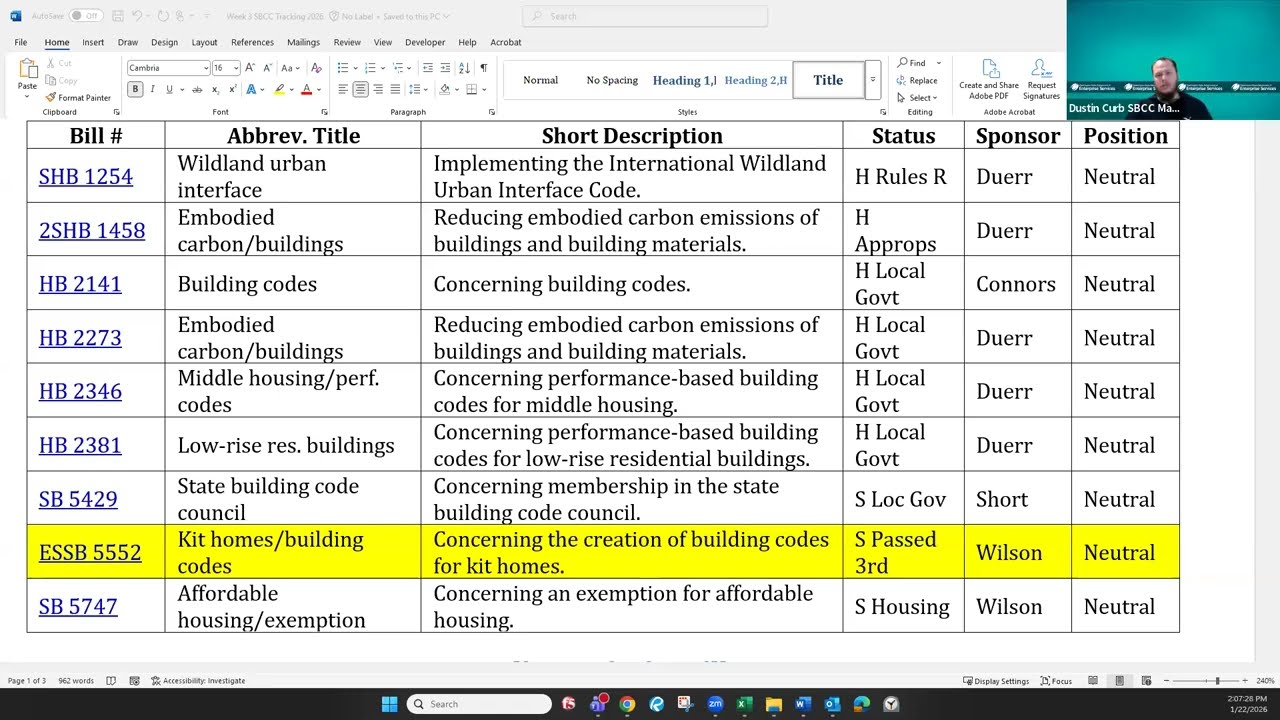Align text to the left

pyautogui.click(x=343, y=90)
